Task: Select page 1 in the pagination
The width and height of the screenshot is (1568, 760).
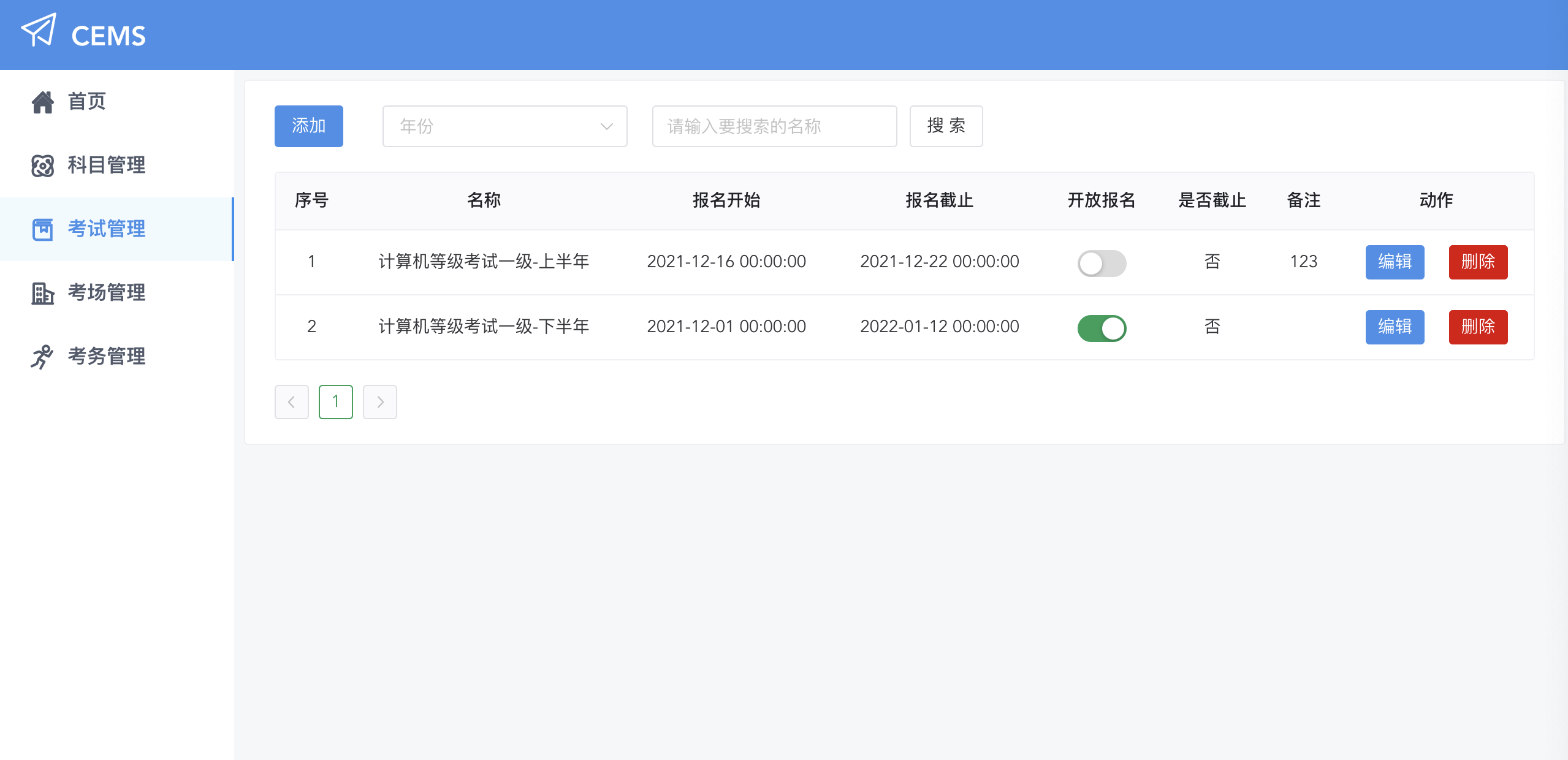Action: [x=336, y=401]
